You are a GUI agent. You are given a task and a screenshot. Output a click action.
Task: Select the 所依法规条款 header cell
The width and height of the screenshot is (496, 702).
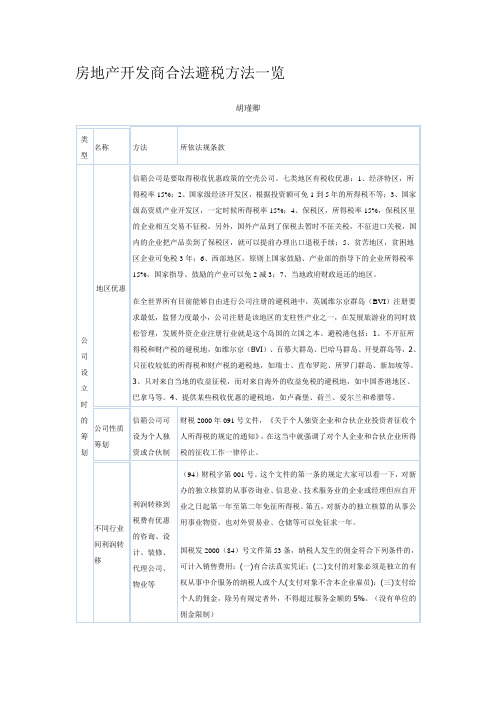[x=299, y=147]
